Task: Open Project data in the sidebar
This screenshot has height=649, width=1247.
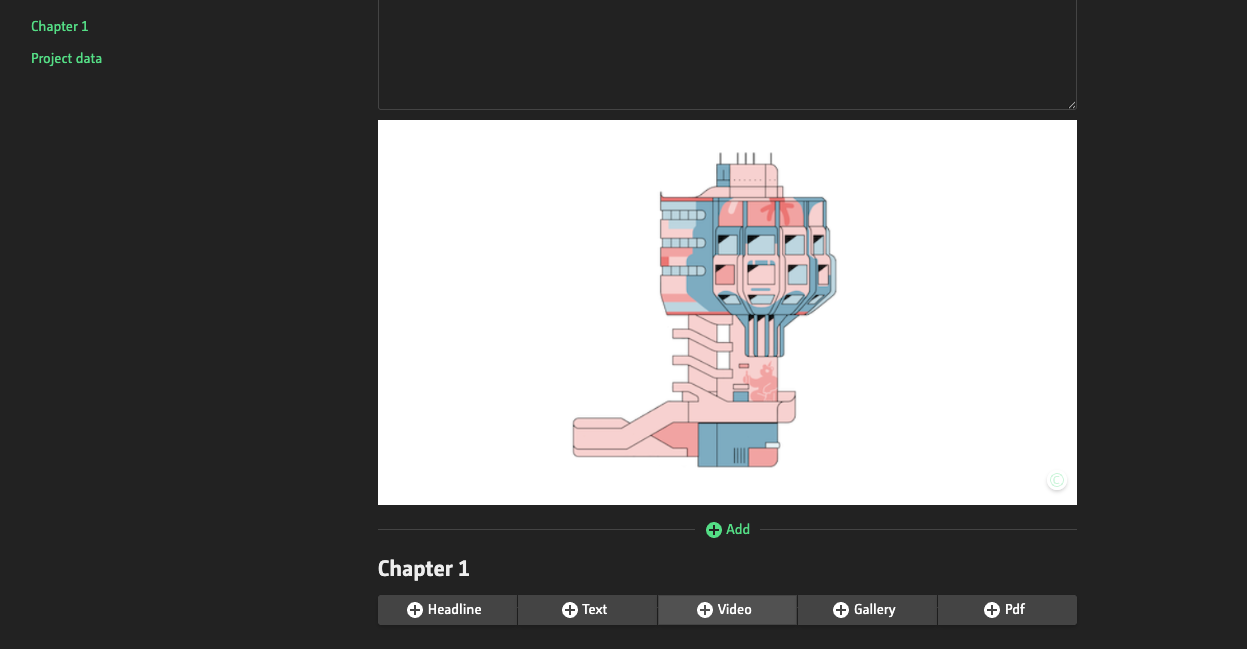Action: 66,58
